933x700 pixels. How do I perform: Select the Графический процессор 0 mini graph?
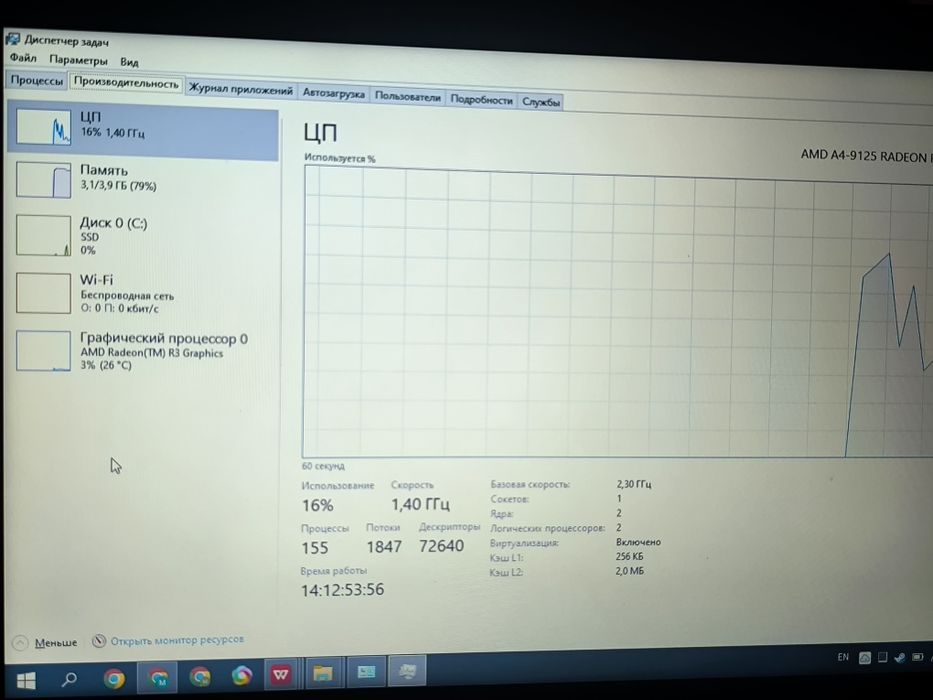pyautogui.click(x=43, y=351)
